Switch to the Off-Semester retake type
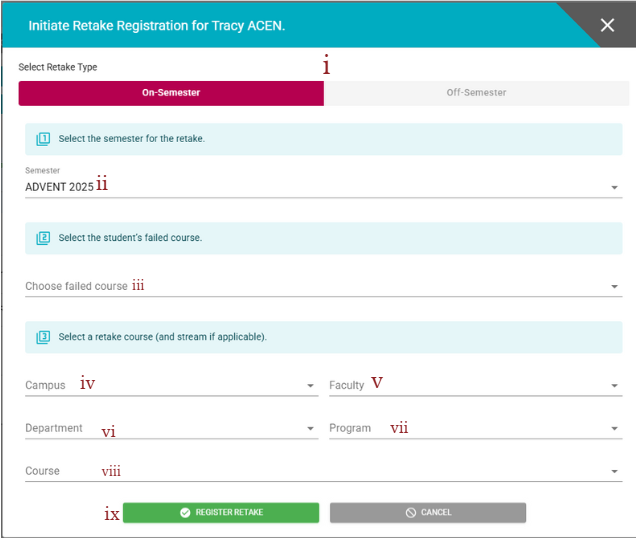636x538 pixels. pos(476,93)
